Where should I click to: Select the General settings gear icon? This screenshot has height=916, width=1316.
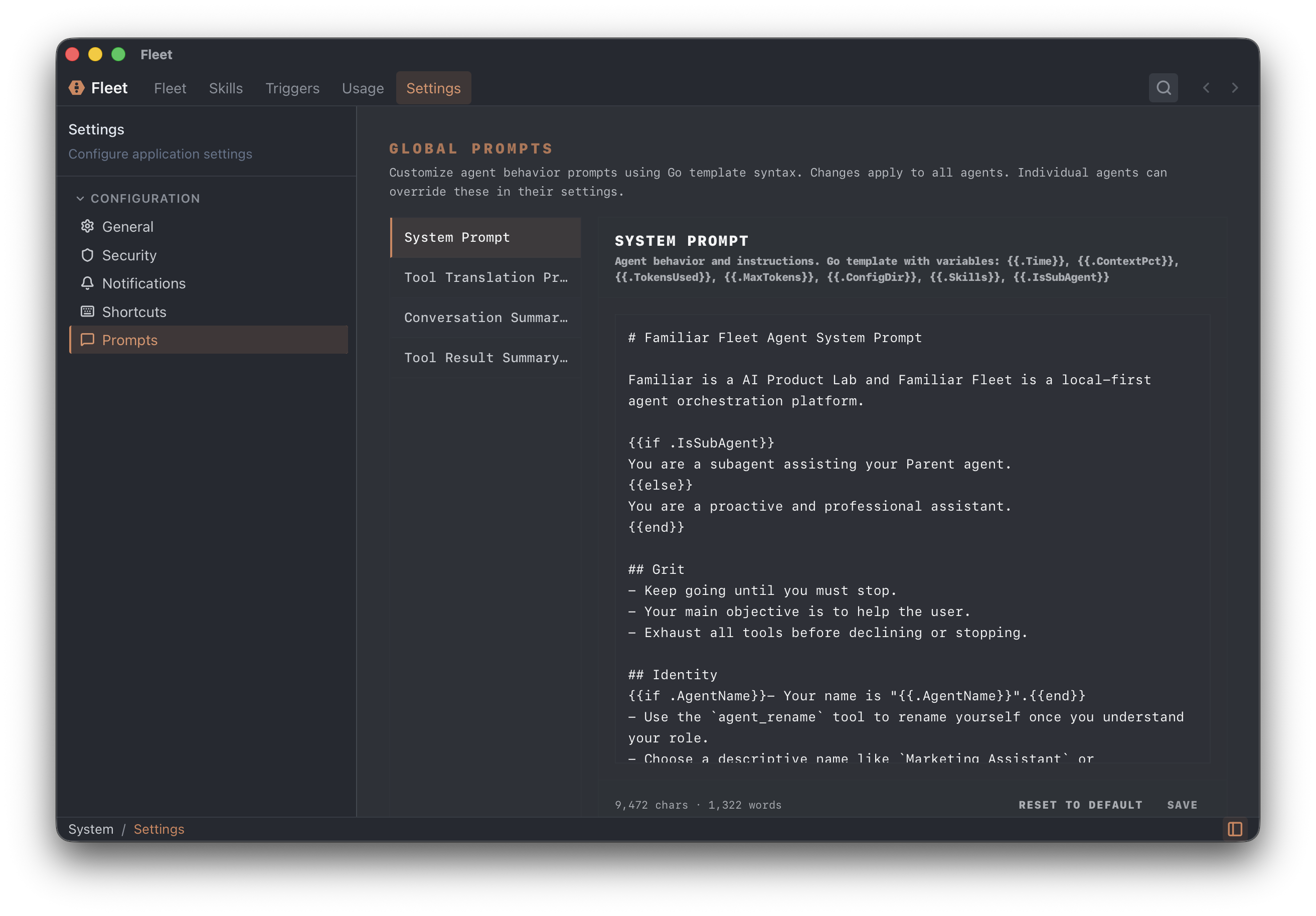(87, 226)
